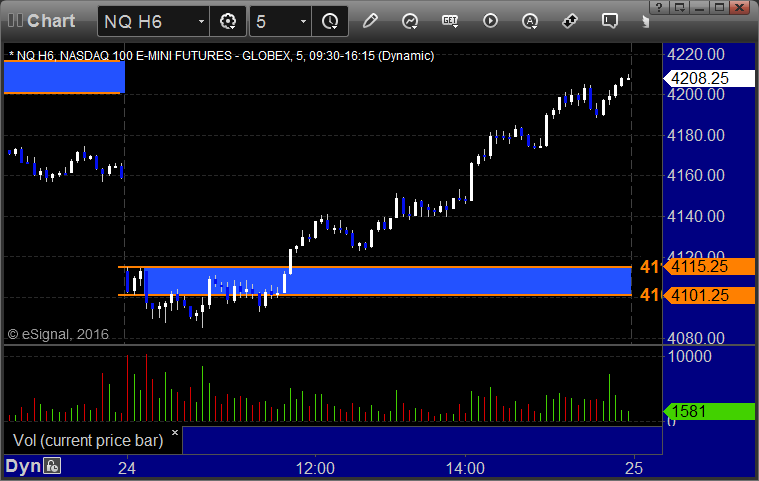Click the swap arrows diamond icon

pyautogui.click(x=570, y=21)
